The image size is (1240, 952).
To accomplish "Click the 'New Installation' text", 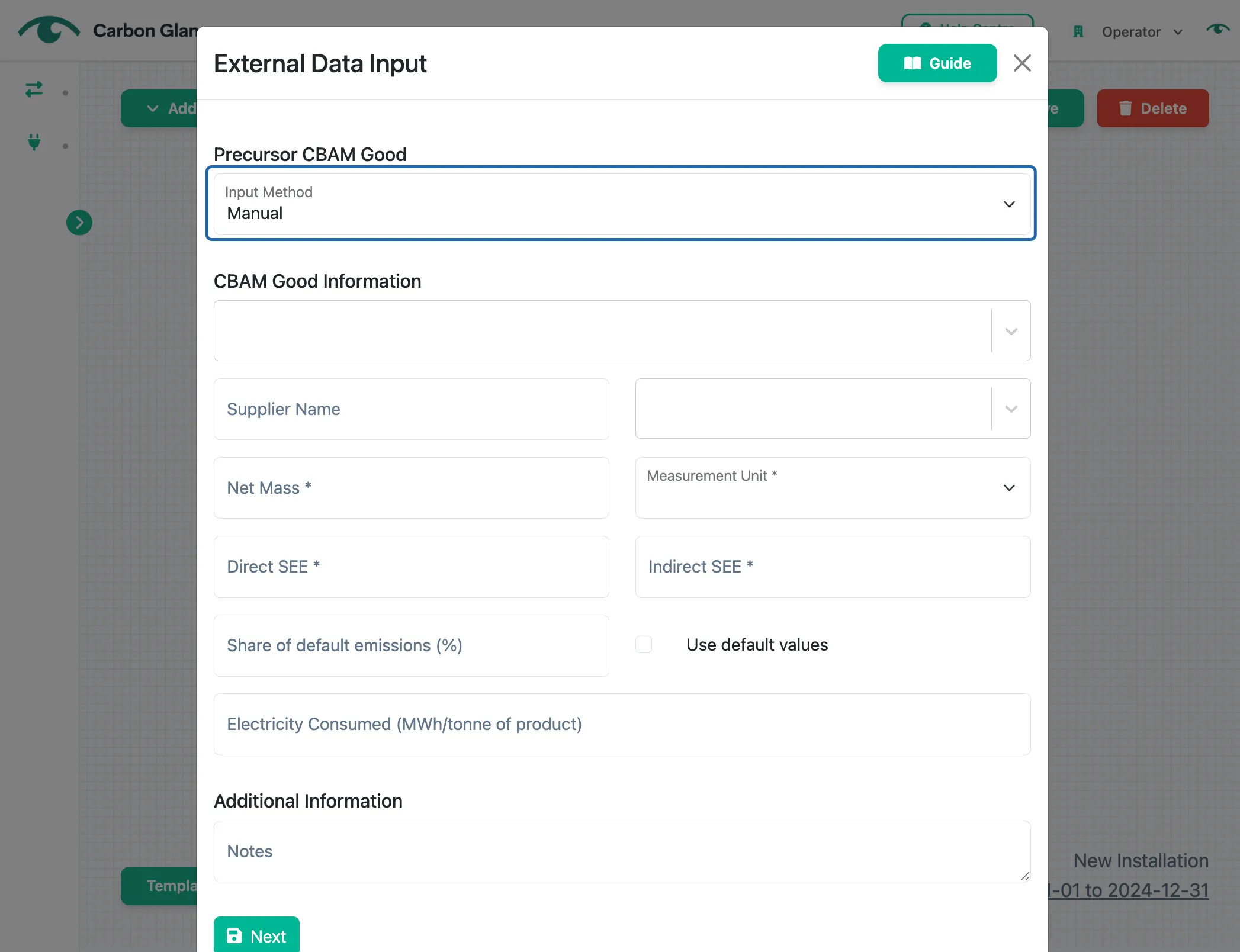I will coord(1141,860).
